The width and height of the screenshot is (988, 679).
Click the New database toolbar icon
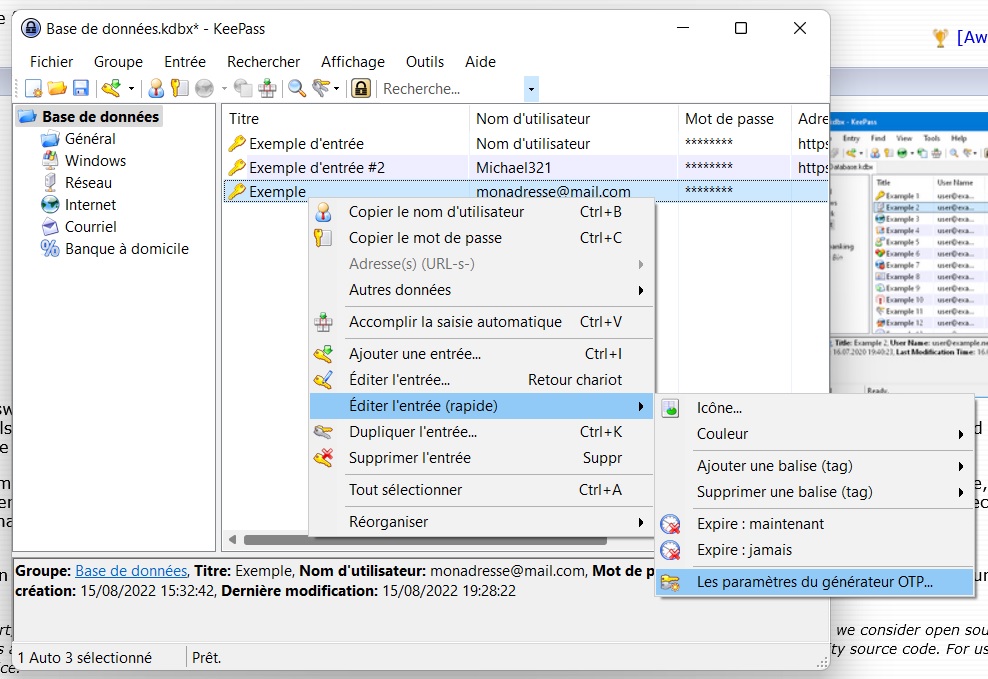(x=34, y=89)
